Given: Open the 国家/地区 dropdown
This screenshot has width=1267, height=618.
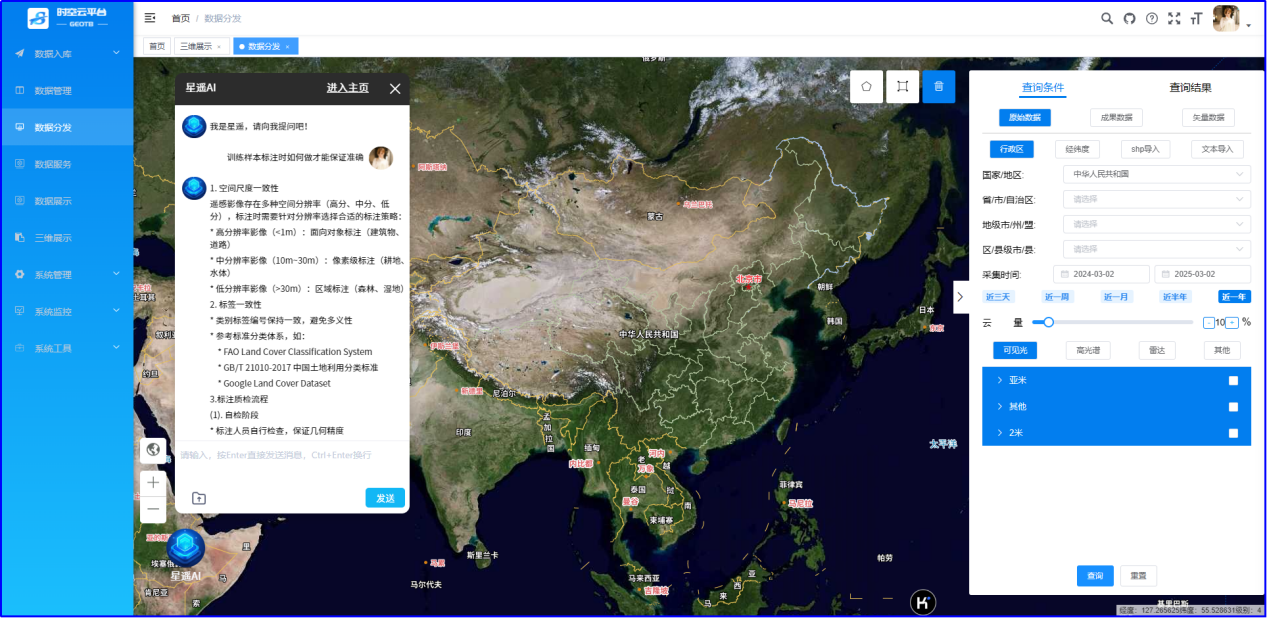Looking at the screenshot, I should click(1156, 174).
